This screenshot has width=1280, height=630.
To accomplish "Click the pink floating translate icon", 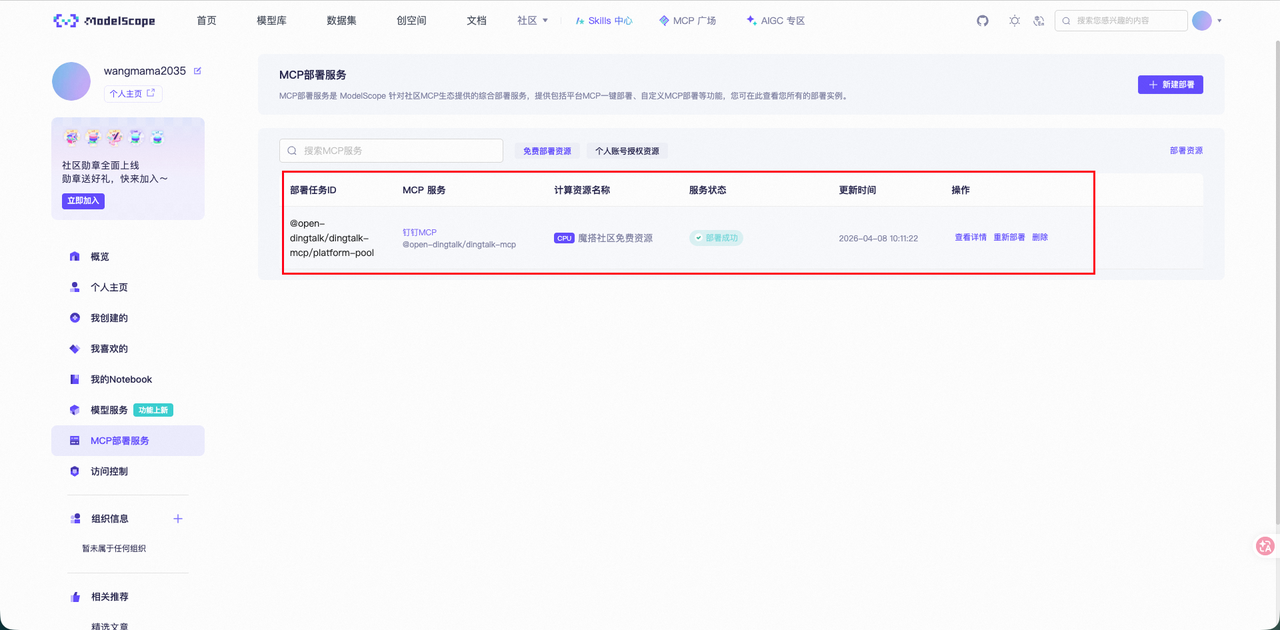I will [1265, 546].
